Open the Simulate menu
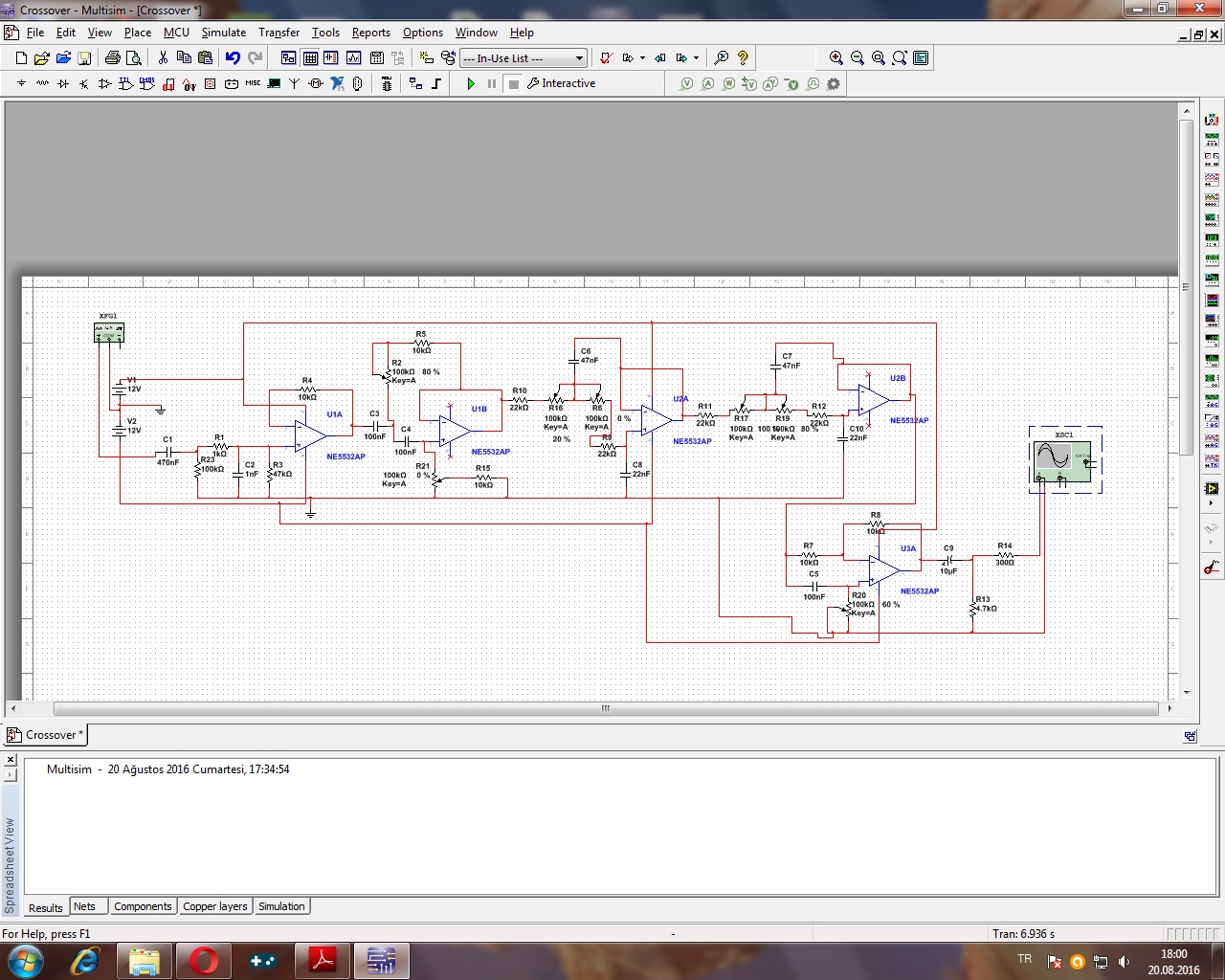The width and height of the screenshot is (1225, 980). click(223, 33)
